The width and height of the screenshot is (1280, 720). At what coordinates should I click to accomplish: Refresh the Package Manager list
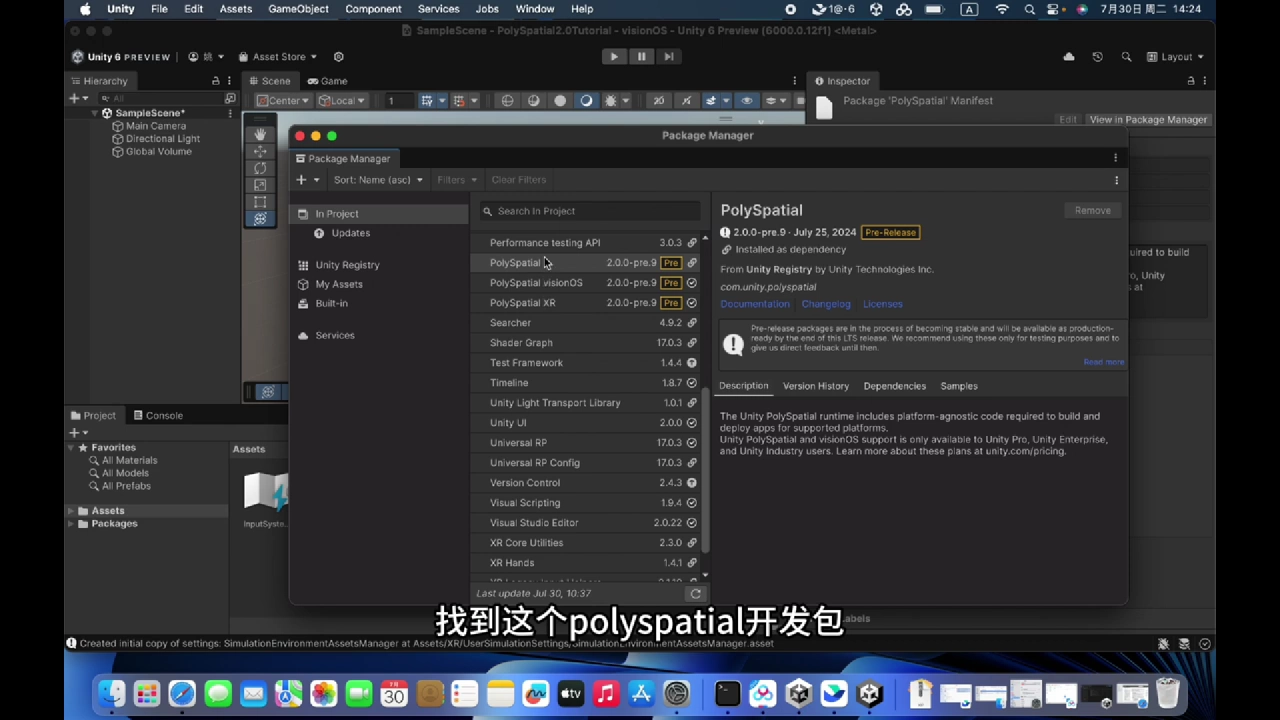click(x=695, y=594)
